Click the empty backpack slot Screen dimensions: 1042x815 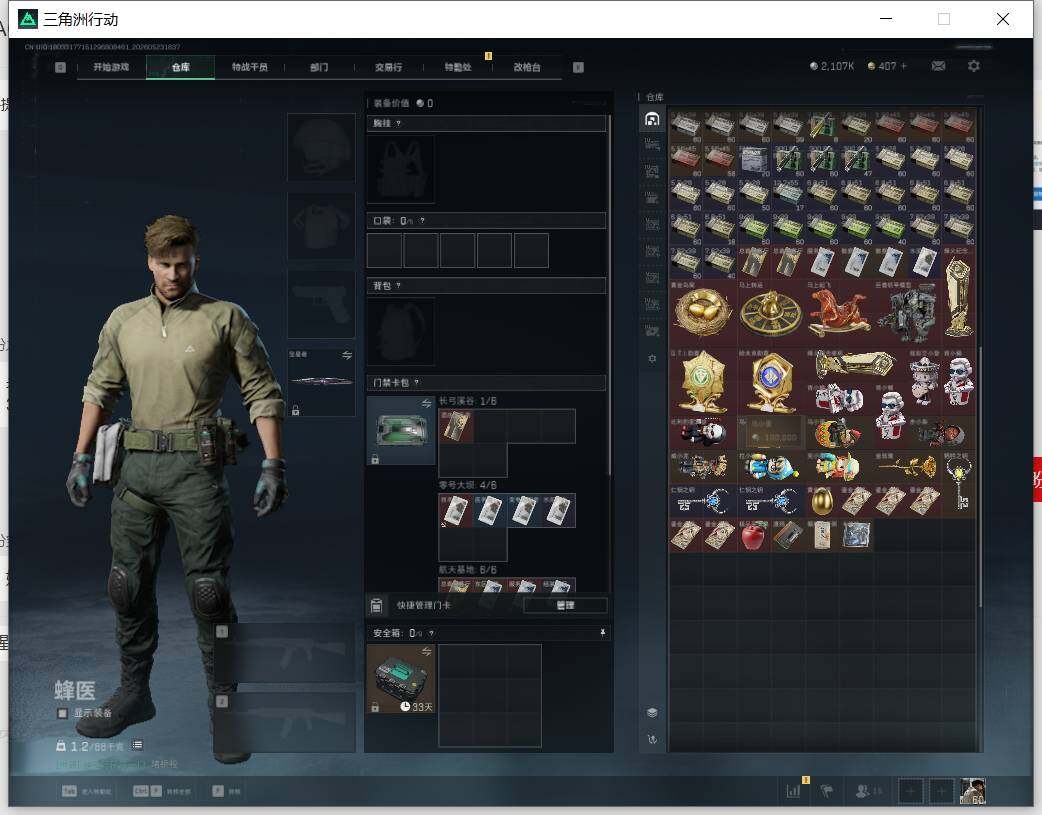click(401, 331)
